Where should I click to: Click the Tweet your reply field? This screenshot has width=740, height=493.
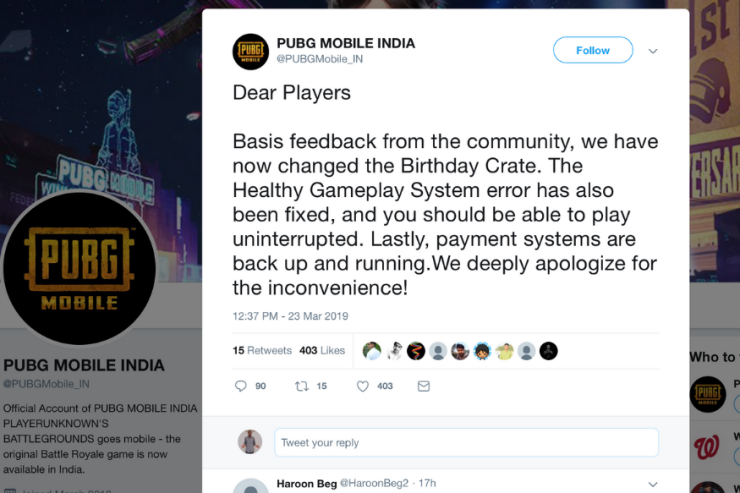(x=466, y=443)
